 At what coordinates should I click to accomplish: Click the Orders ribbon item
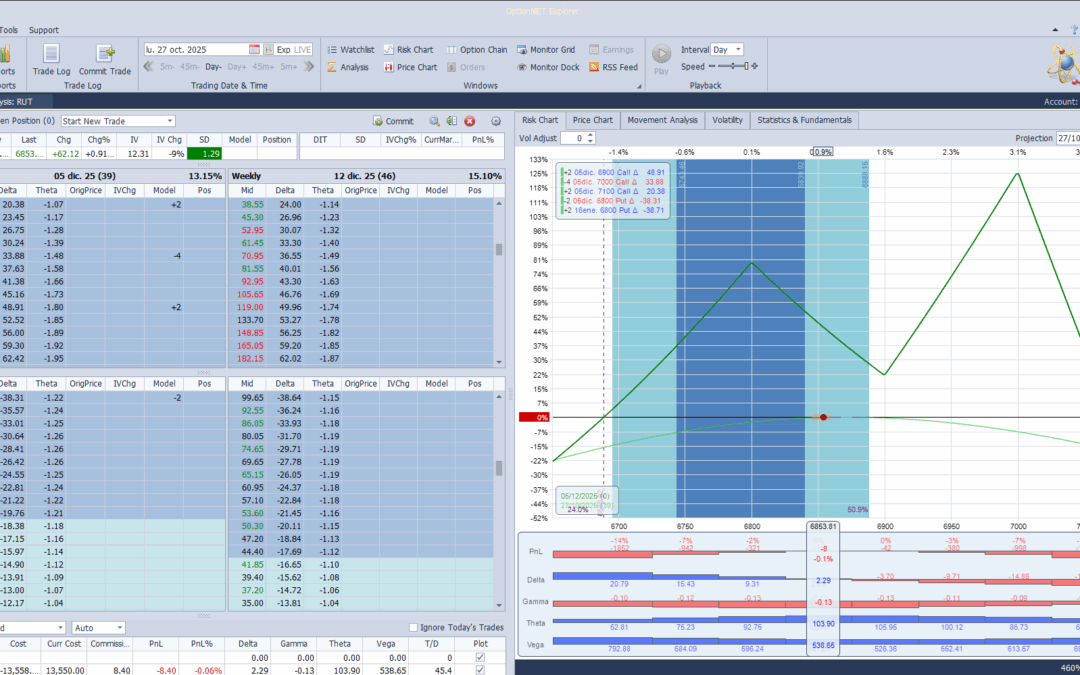coord(466,68)
